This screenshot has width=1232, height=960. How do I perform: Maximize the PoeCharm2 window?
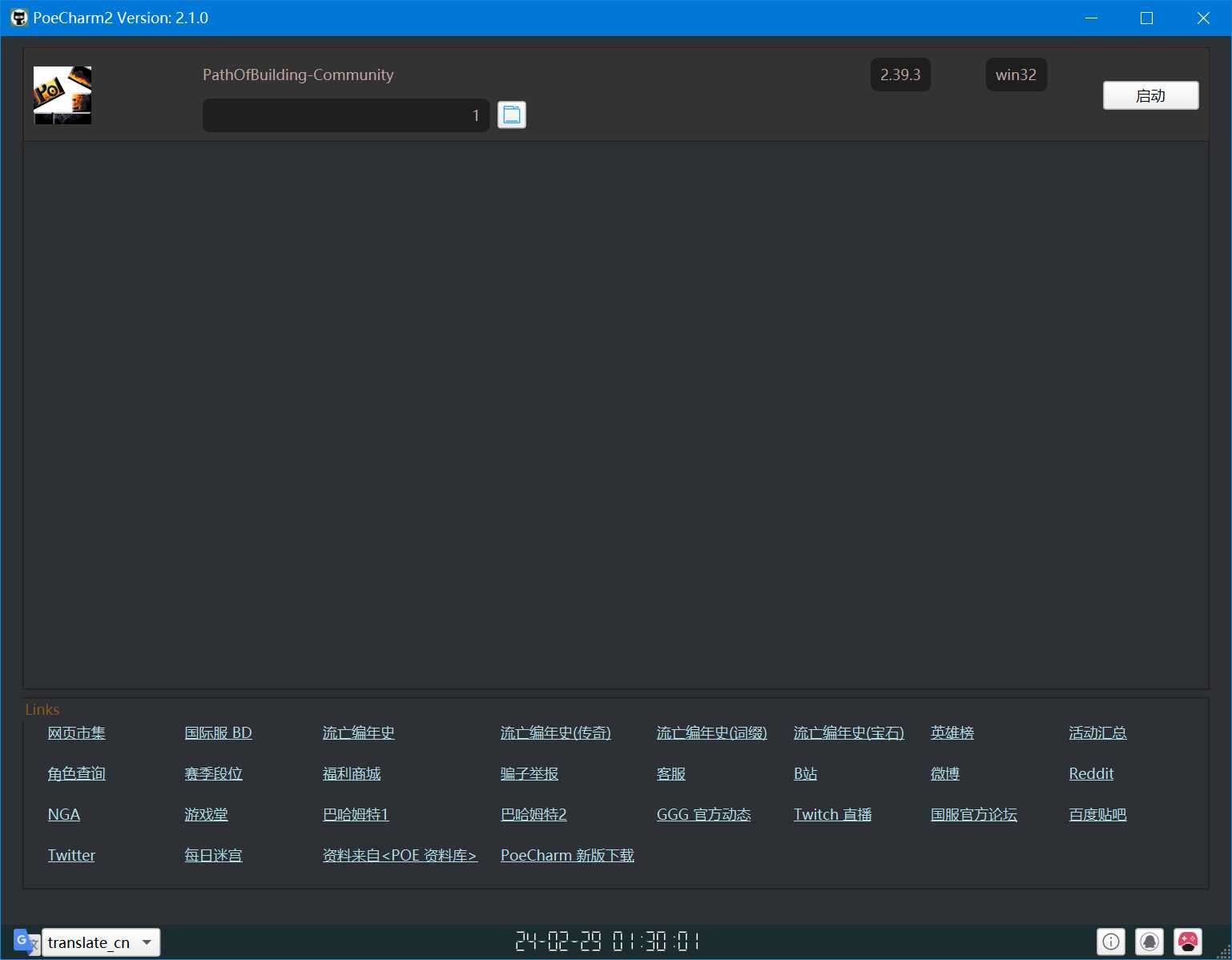pyautogui.click(x=1146, y=18)
